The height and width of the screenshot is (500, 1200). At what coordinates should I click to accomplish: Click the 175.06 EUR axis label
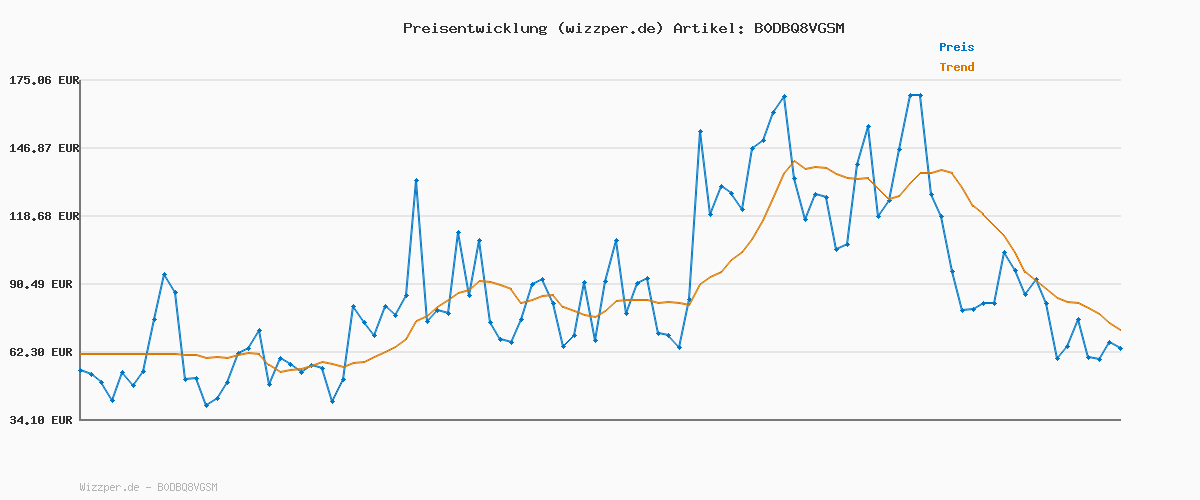(42, 80)
